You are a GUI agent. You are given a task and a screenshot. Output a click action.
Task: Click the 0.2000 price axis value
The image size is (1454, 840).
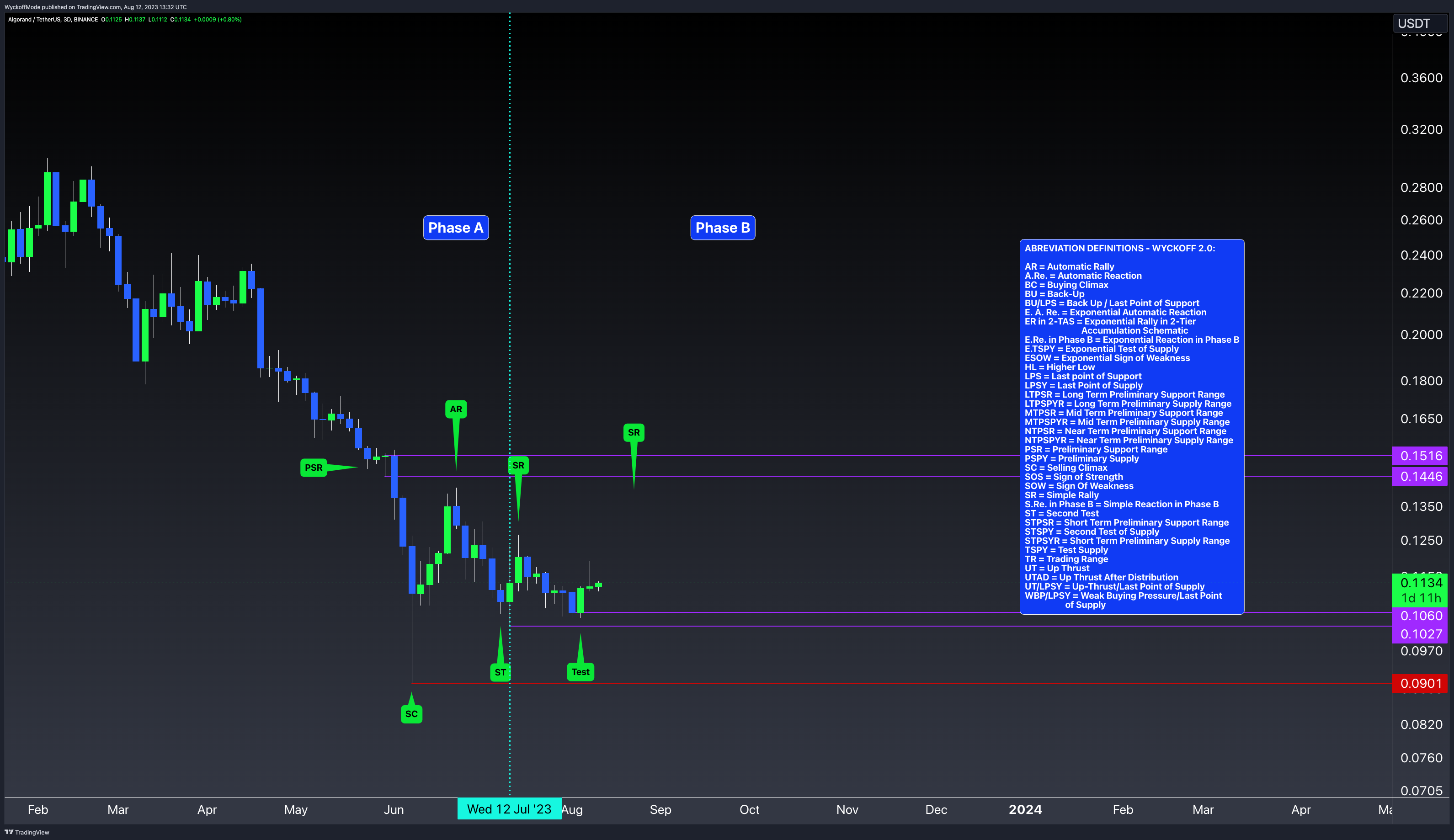[x=1421, y=335]
